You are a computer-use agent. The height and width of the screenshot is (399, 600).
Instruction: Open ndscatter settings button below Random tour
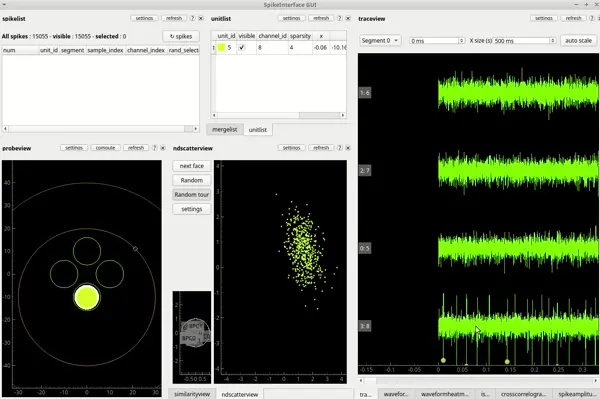tap(192, 209)
